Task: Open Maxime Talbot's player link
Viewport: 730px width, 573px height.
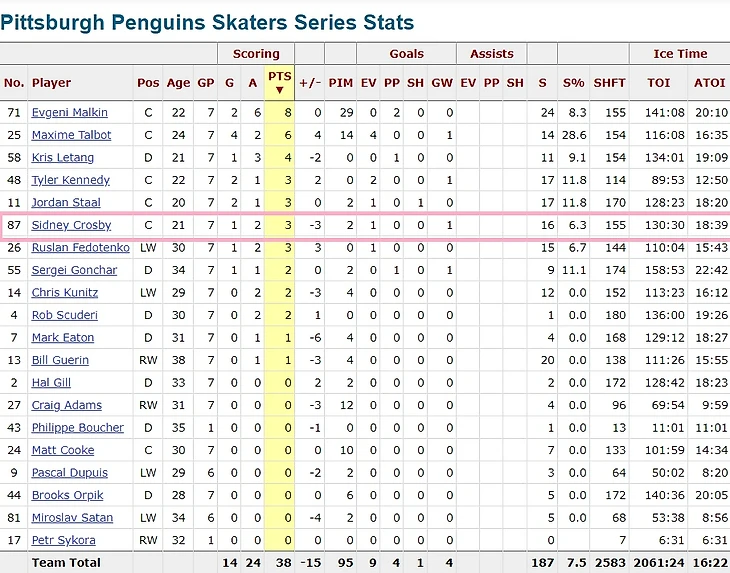Action: click(71, 135)
